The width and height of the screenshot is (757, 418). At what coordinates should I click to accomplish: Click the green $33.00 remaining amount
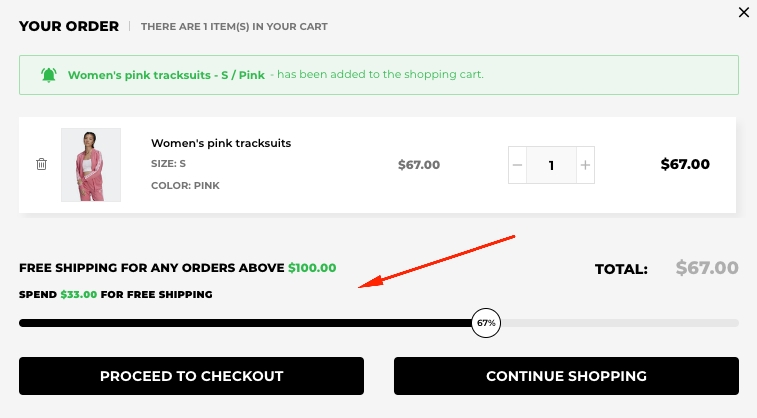click(78, 294)
